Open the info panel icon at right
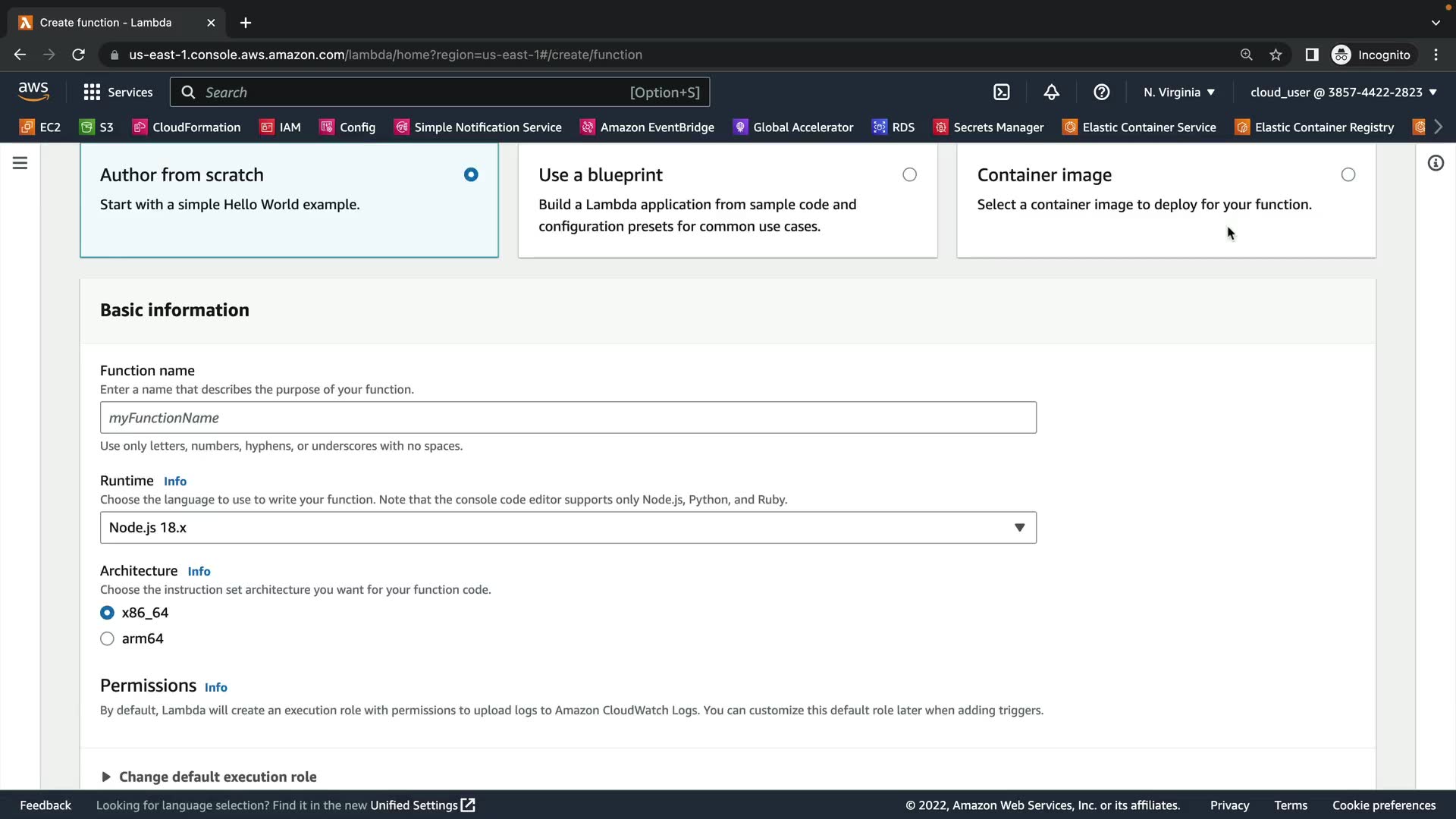This screenshot has height=819, width=1456. click(1436, 163)
